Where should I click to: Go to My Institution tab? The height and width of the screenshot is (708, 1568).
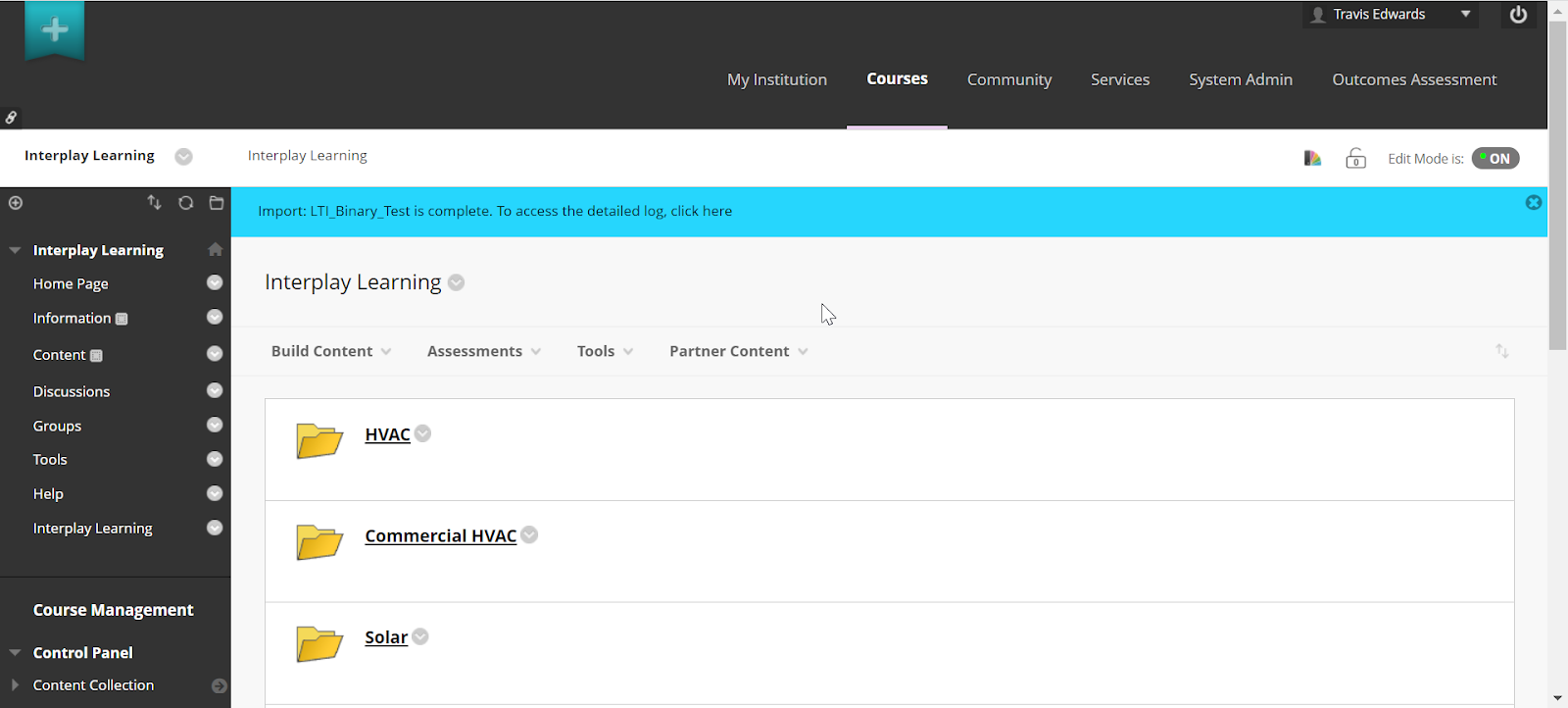[777, 79]
